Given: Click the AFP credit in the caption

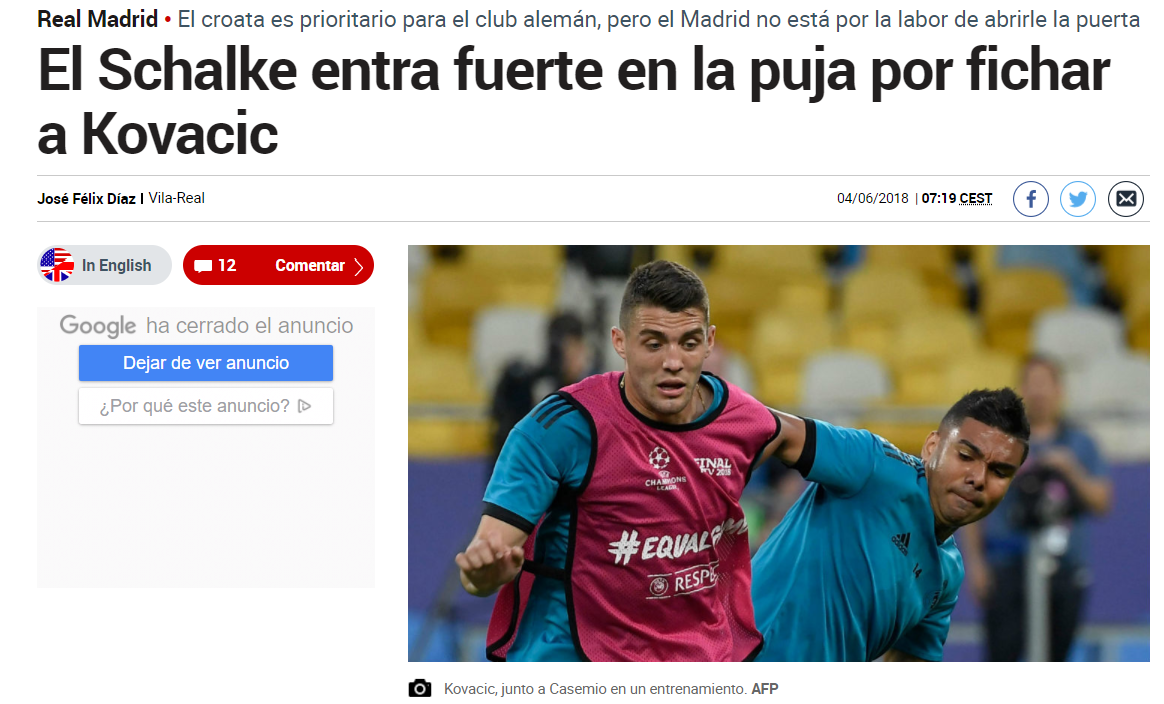Looking at the screenshot, I should pyautogui.click(x=765, y=688).
